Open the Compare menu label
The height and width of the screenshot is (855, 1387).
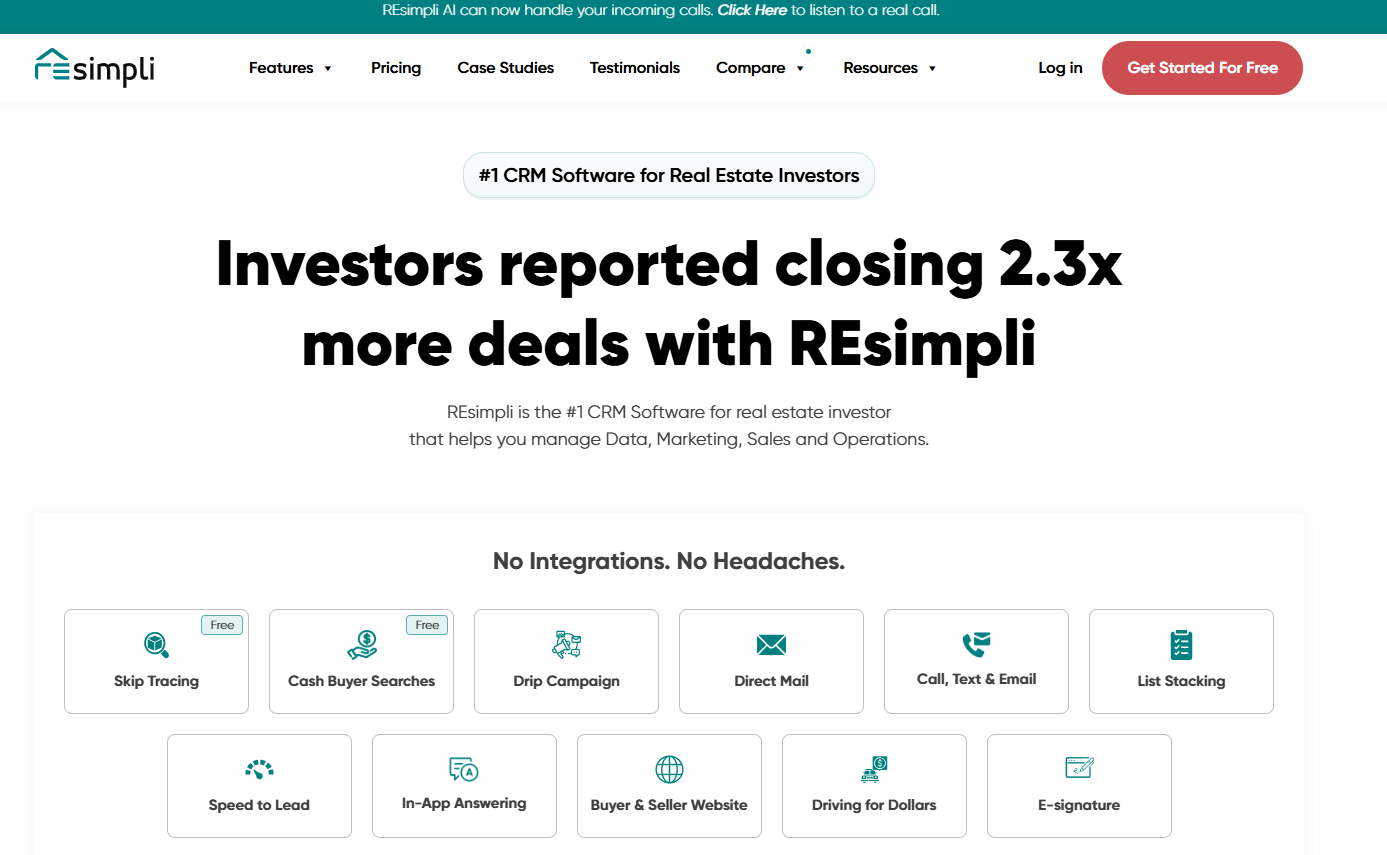(751, 68)
